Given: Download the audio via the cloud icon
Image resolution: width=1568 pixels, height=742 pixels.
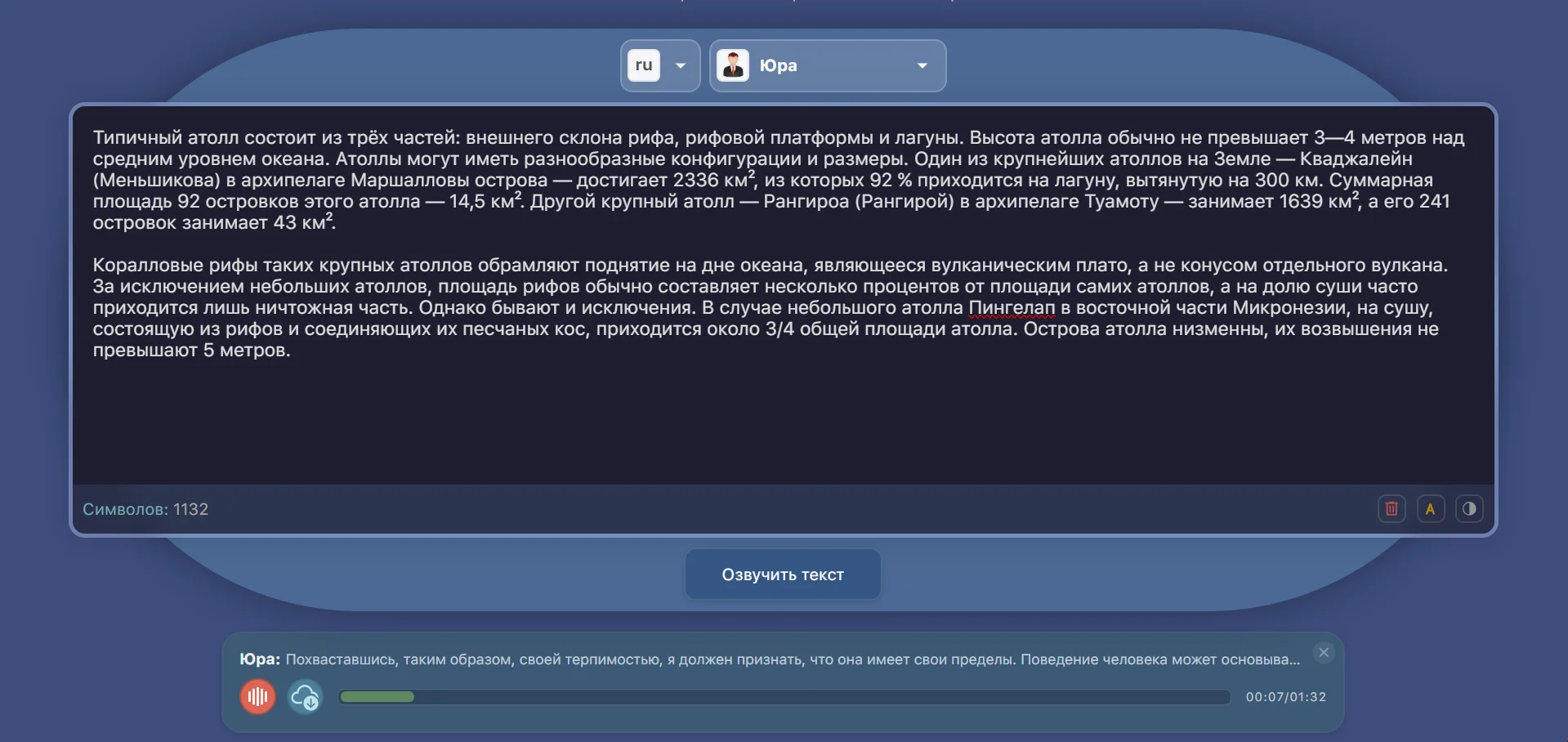Looking at the screenshot, I should [305, 697].
